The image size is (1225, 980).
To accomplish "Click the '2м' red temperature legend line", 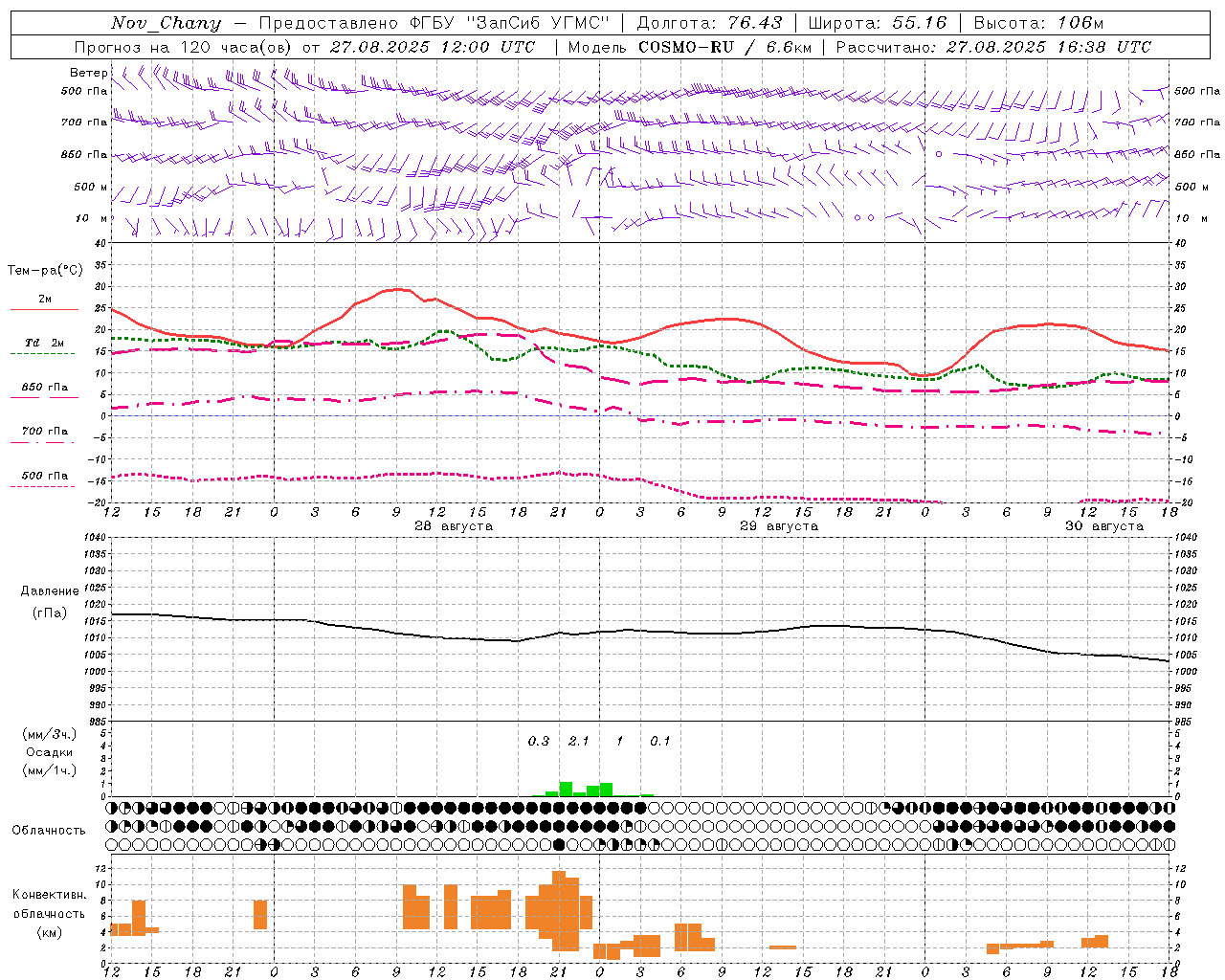I will (x=44, y=309).
